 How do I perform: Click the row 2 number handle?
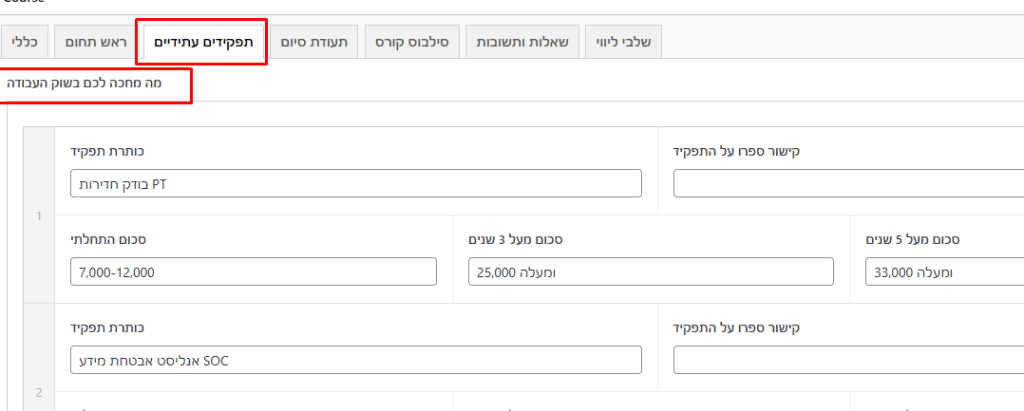(39, 392)
